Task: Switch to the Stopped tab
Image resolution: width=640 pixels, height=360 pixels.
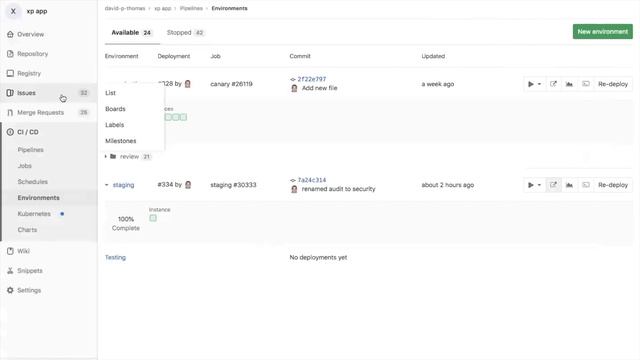Action: coord(185,33)
